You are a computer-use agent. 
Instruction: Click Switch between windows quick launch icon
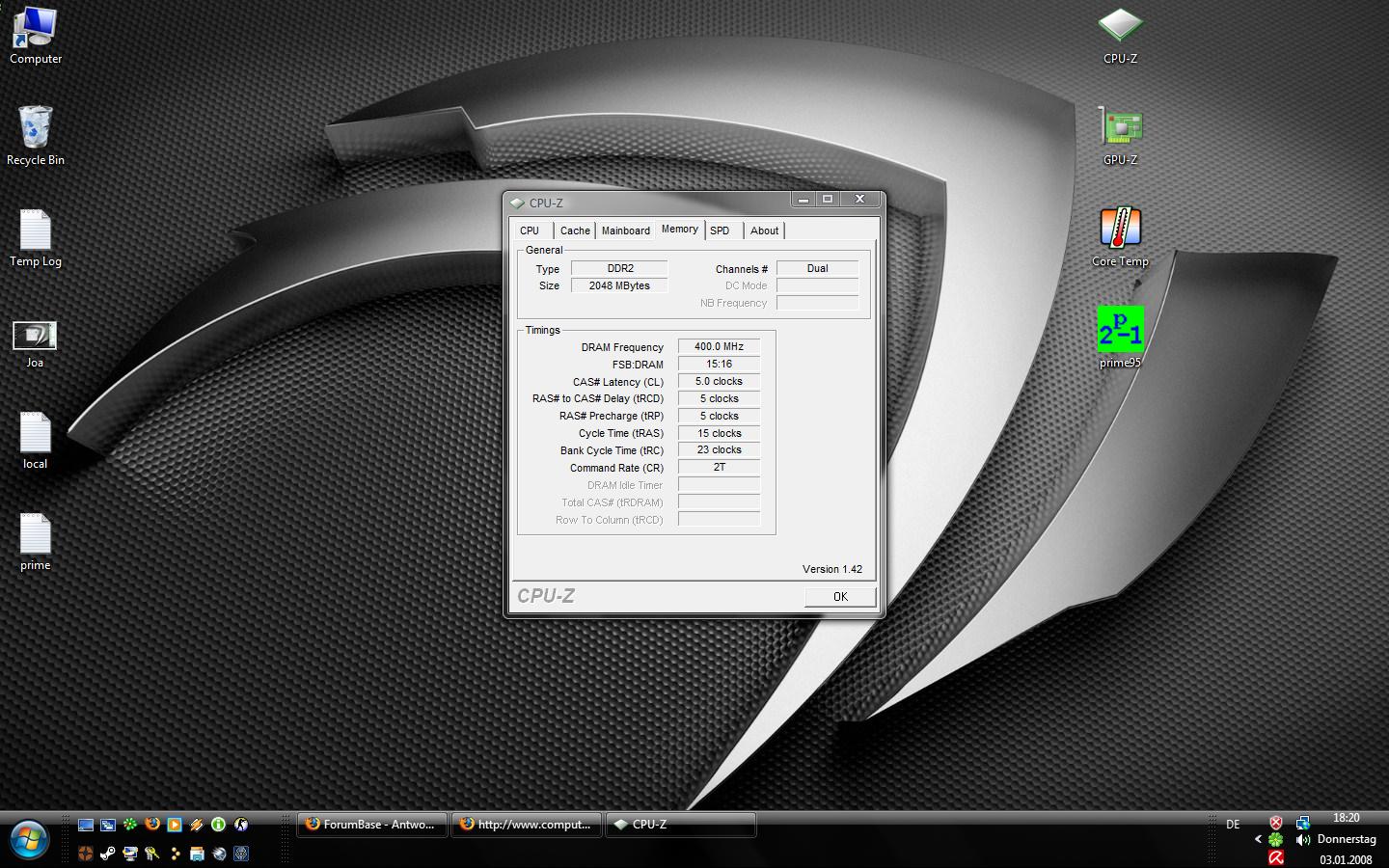click(108, 825)
